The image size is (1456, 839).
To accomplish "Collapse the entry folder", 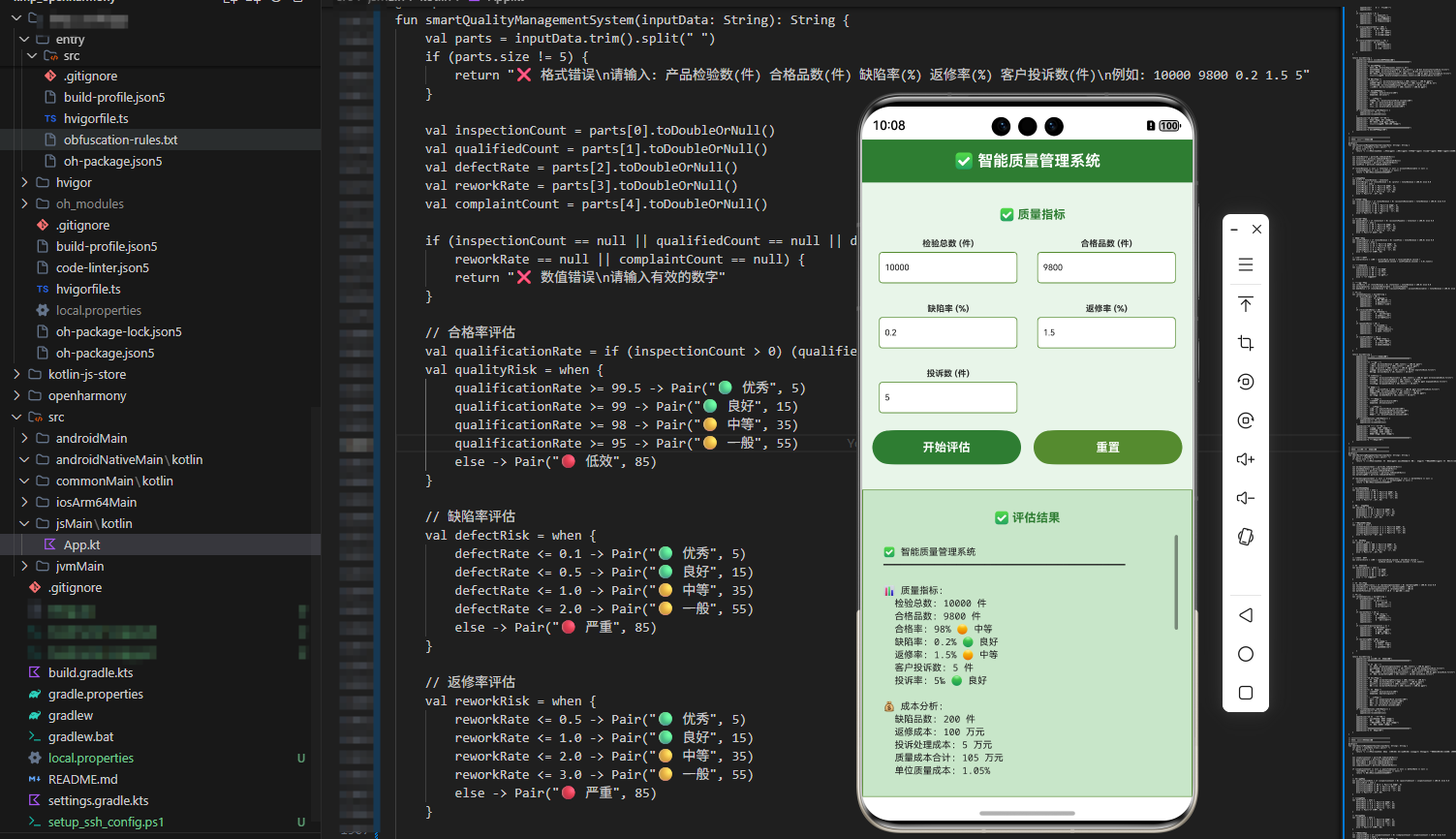I will (x=24, y=39).
